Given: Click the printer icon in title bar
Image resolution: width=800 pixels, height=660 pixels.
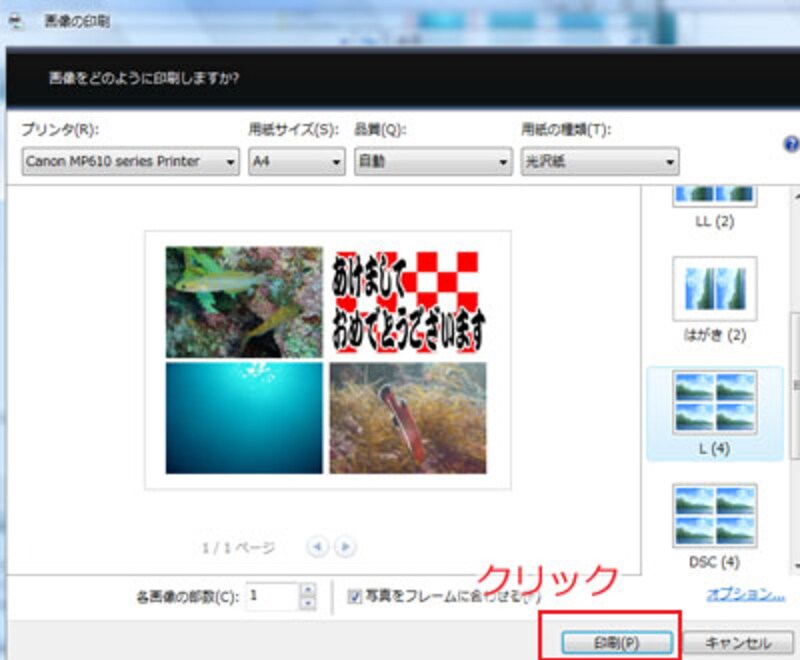Looking at the screenshot, I should [x=15, y=21].
